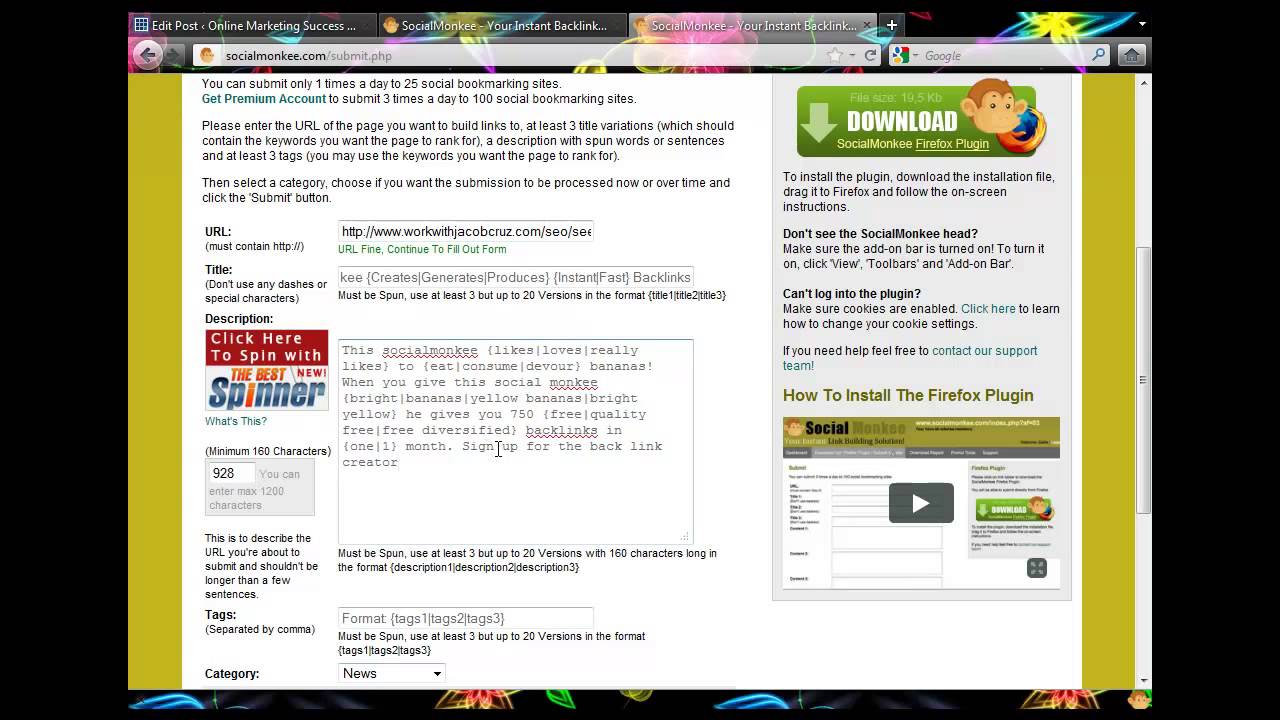This screenshot has height=720, width=1280.
Task: Select the third SocialMonkee tab
Action: [x=753, y=25]
